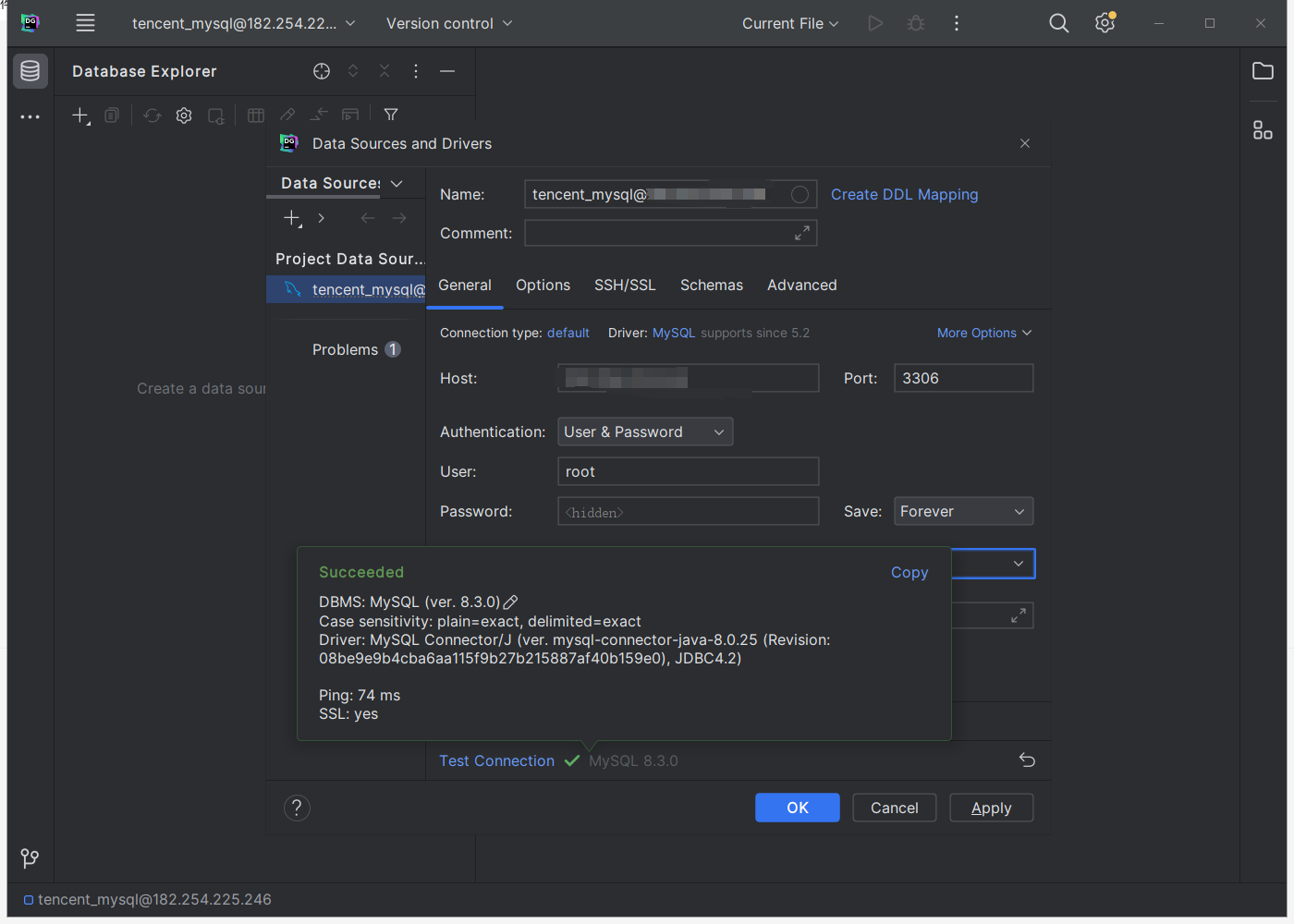This screenshot has height=924, width=1294.
Task: Select tencent_mysql data source in the list
Action: 346,289
